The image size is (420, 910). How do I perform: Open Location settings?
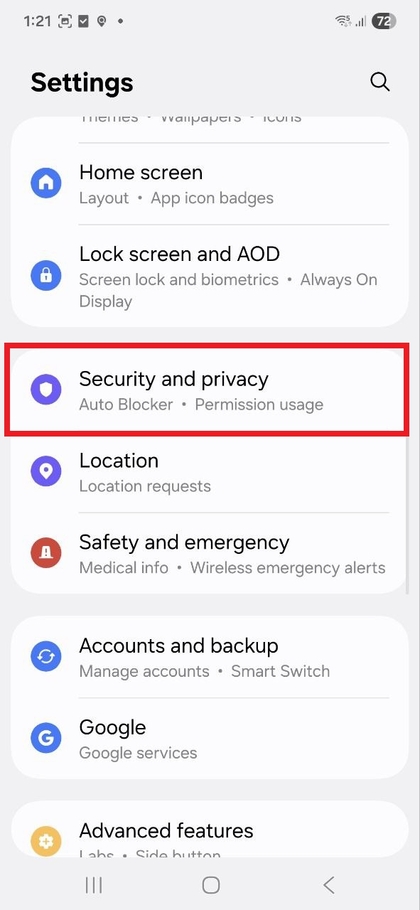[210, 472]
